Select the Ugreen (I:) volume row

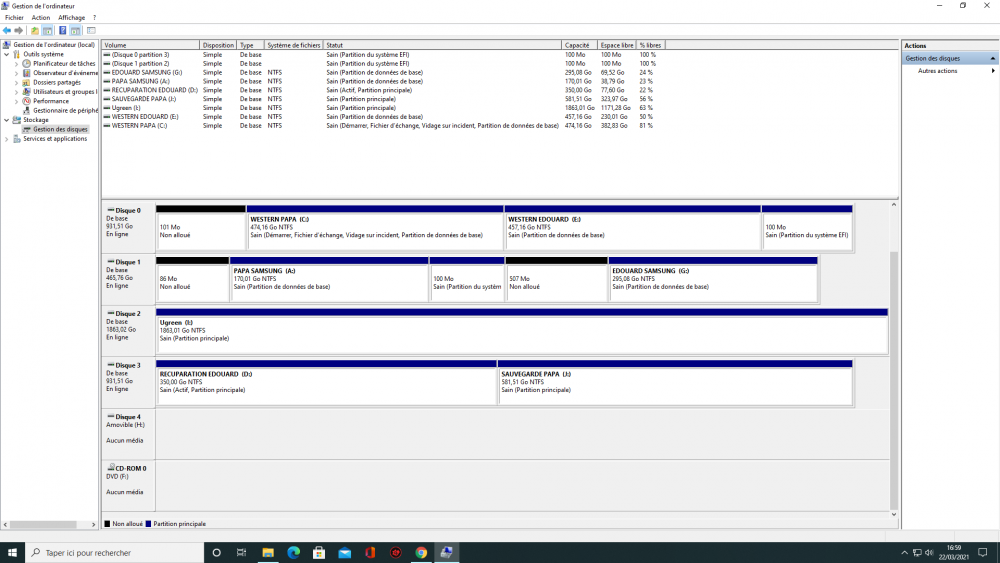click(x=126, y=108)
